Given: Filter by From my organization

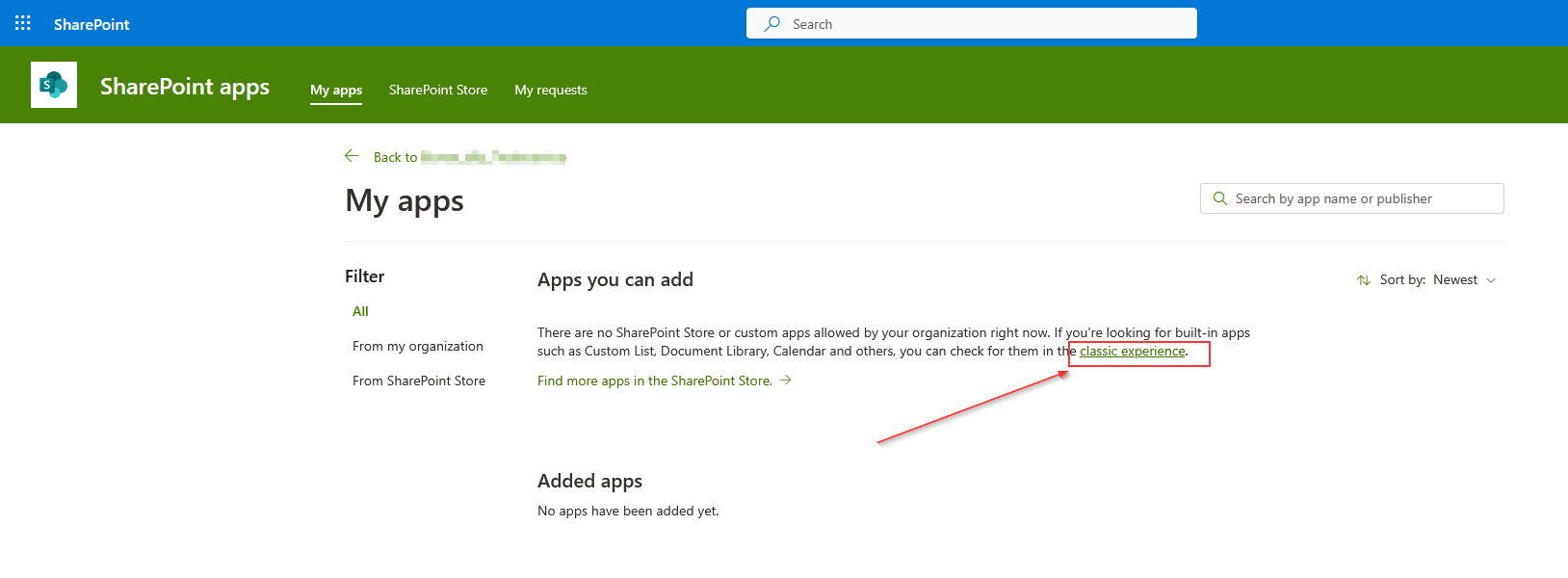Looking at the screenshot, I should coord(418,346).
